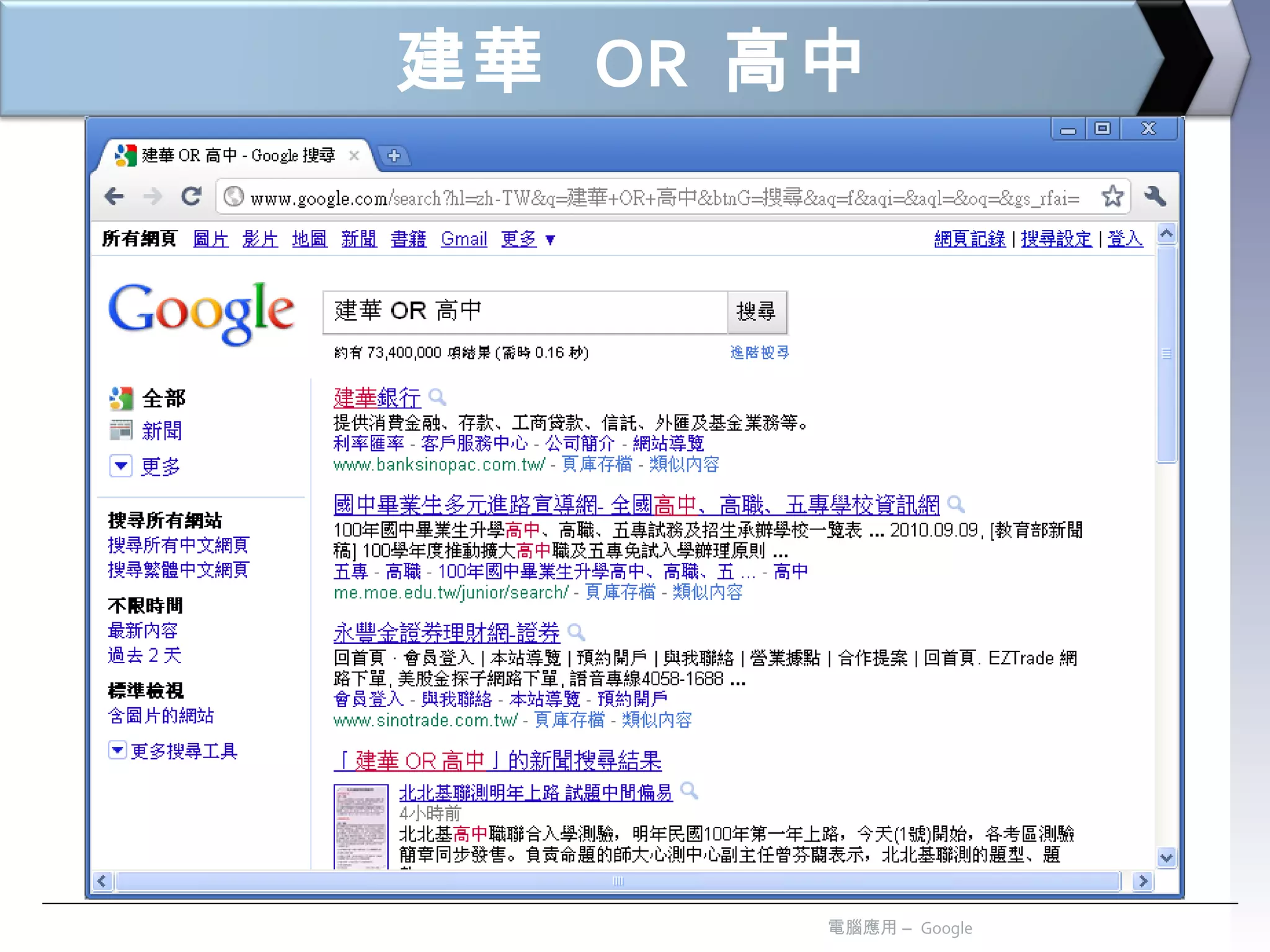Image resolution: width=1270 pixels, height=952 pixels.
Task: Open the wrench settings menu
Action: [1155, 196]
